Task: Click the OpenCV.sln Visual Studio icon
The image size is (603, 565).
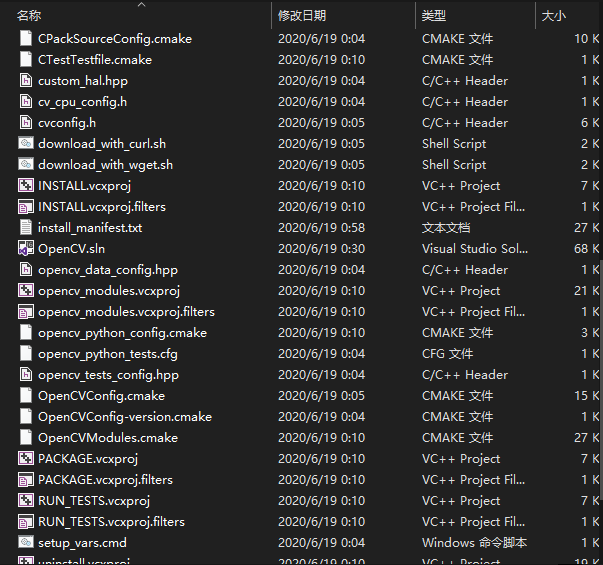Action: point(26,248)
